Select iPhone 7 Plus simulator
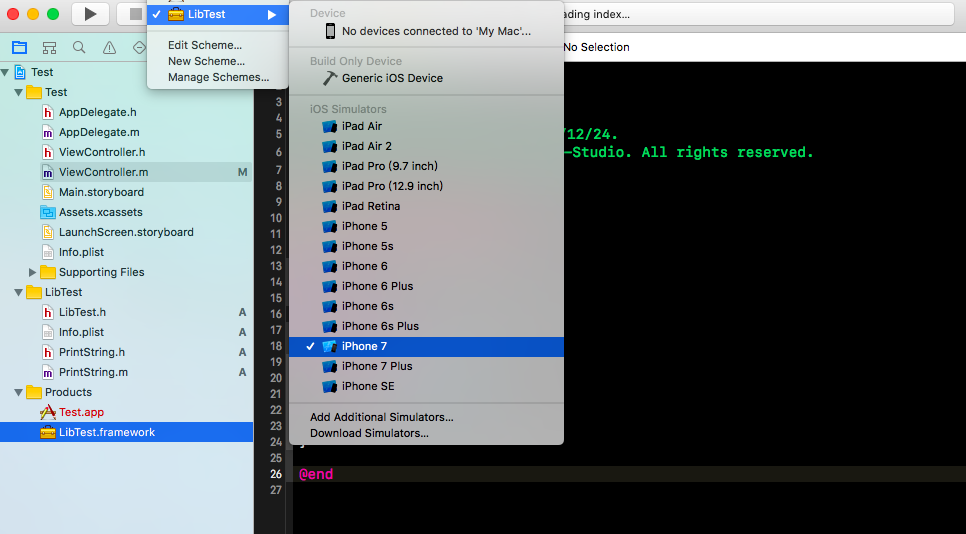 point(426,366)
